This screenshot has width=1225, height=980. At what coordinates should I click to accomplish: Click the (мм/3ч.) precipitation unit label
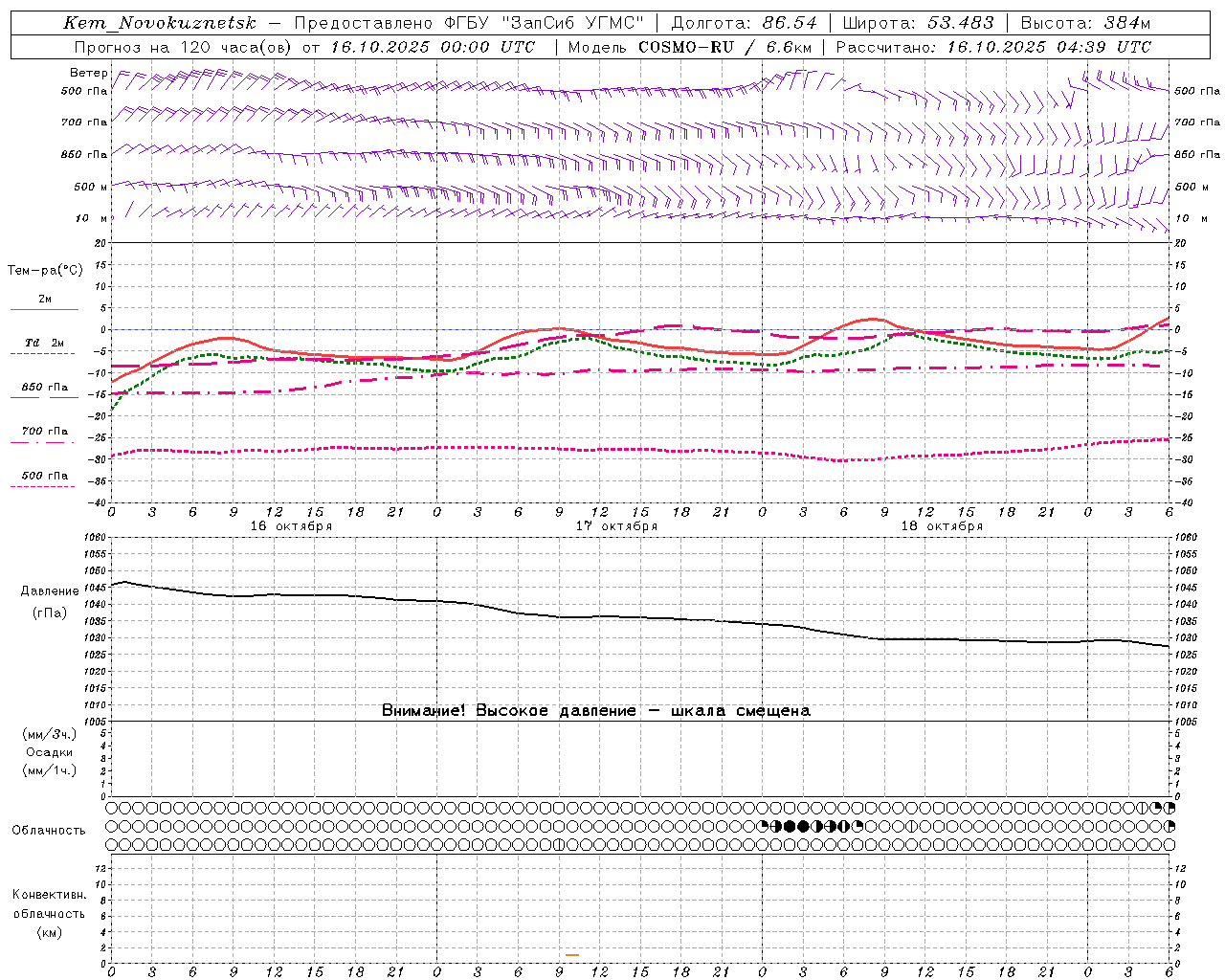pyautogui.click(x=50, y=734)
